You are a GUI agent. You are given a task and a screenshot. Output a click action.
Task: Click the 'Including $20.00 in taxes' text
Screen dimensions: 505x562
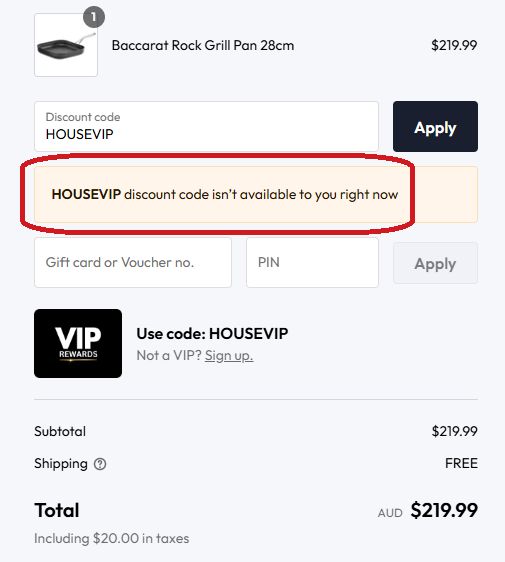coord(112,538)
